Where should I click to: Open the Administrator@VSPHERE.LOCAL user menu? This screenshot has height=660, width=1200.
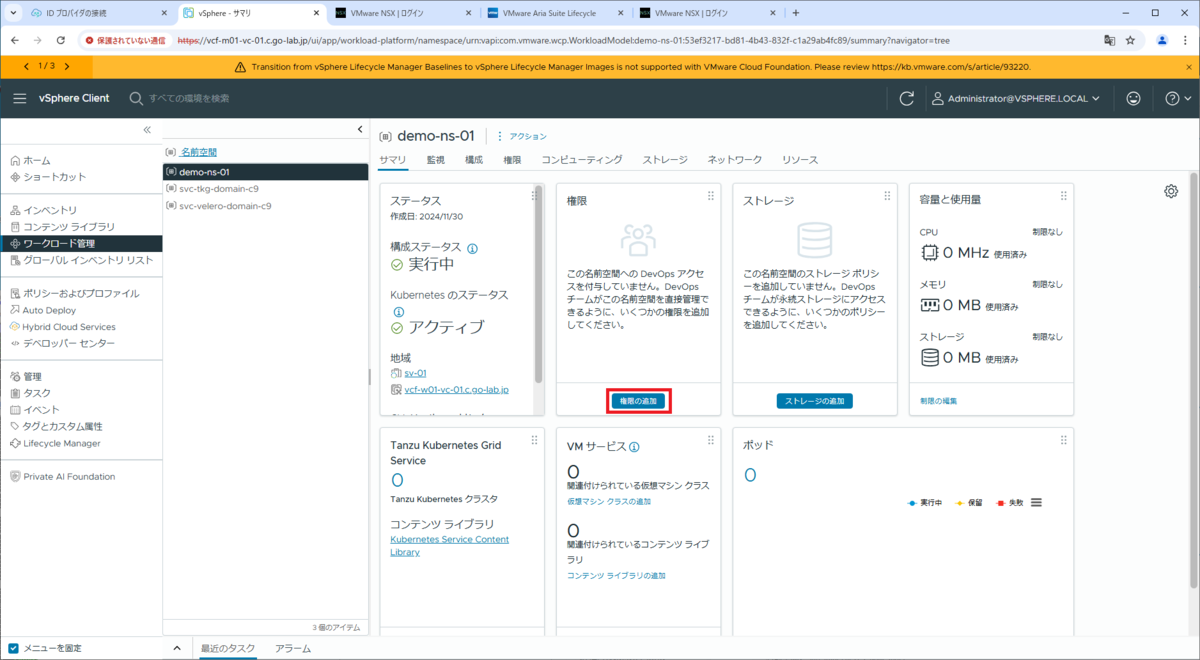(x=1015, y=98)
